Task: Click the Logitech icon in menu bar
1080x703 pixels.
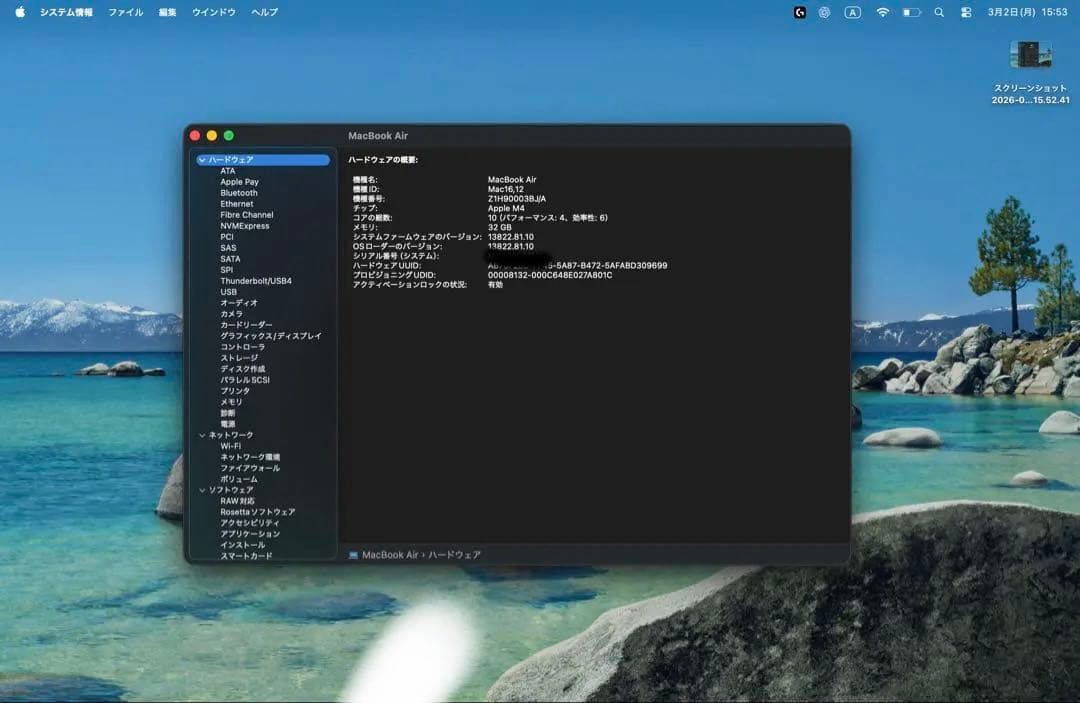Action: (800, 12)
